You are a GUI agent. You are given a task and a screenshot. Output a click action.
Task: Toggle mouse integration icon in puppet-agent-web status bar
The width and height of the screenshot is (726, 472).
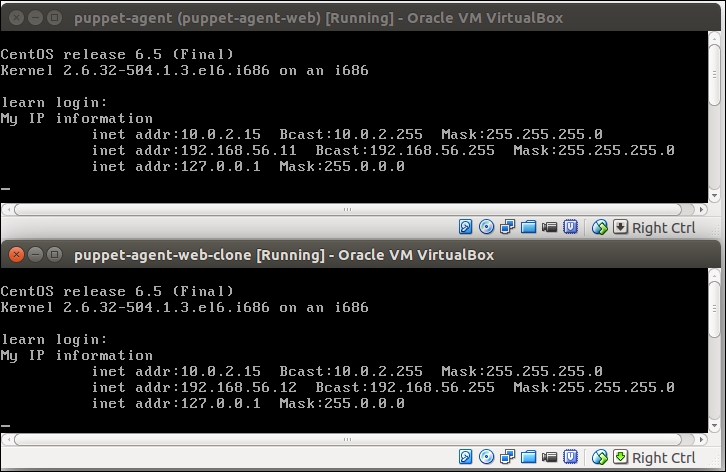[600, 227]
